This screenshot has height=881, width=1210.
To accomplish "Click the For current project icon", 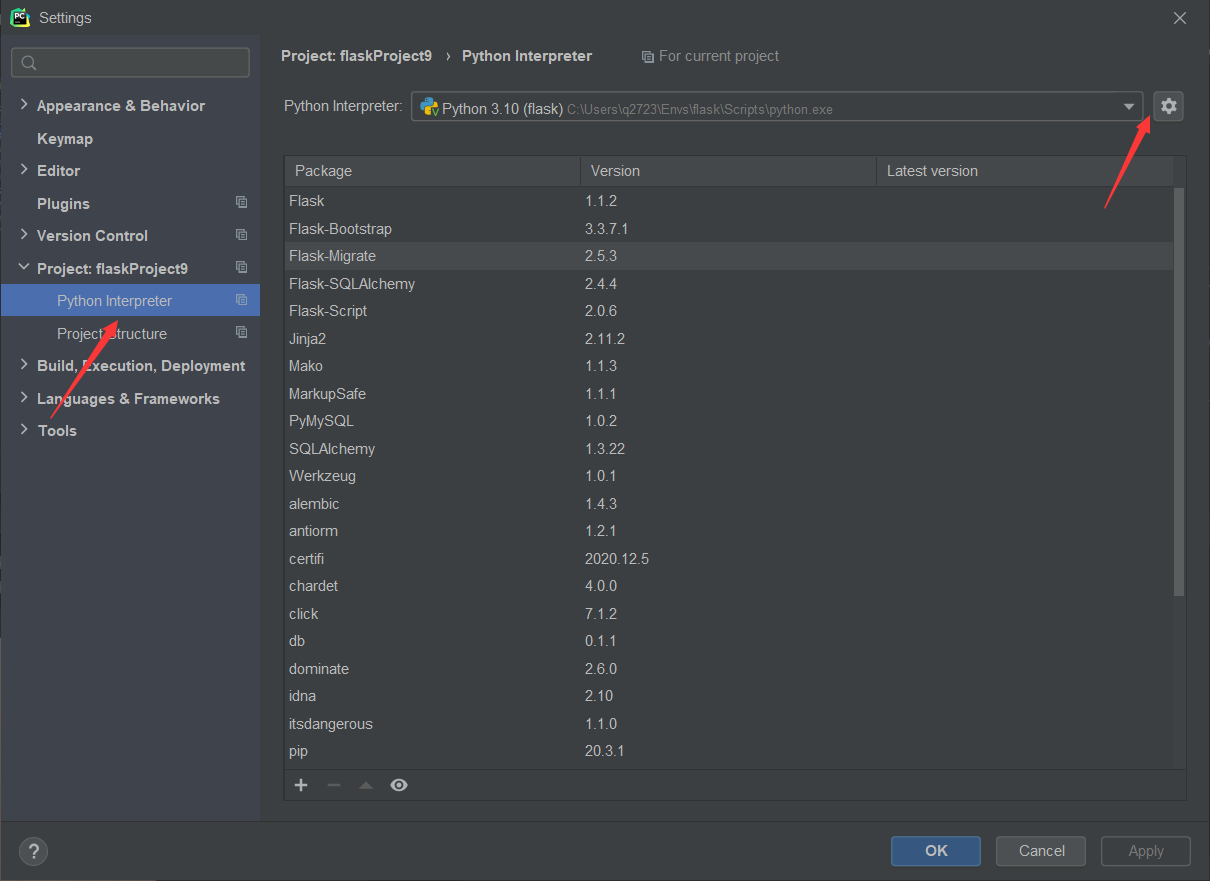I will [648, 57].
